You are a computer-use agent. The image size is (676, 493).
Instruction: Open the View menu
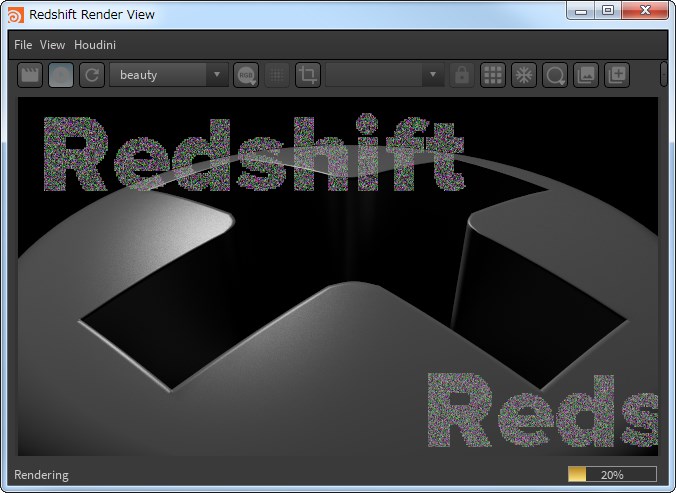[x=52, y=45]
